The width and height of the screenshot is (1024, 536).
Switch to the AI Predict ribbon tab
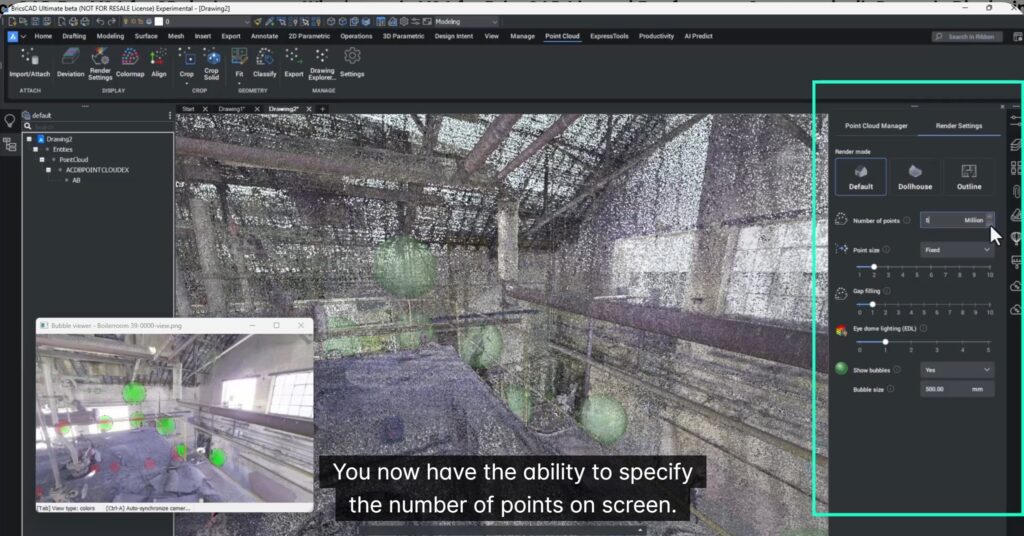[x=698, y=37]
